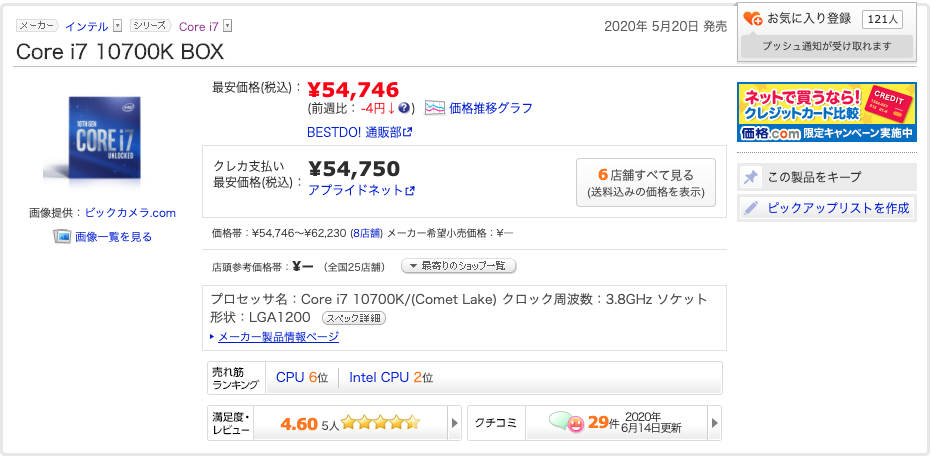Click external link icon beside アプライドネット
The width and height of the screenshot is (932, 456).
[x=410, y=191]
